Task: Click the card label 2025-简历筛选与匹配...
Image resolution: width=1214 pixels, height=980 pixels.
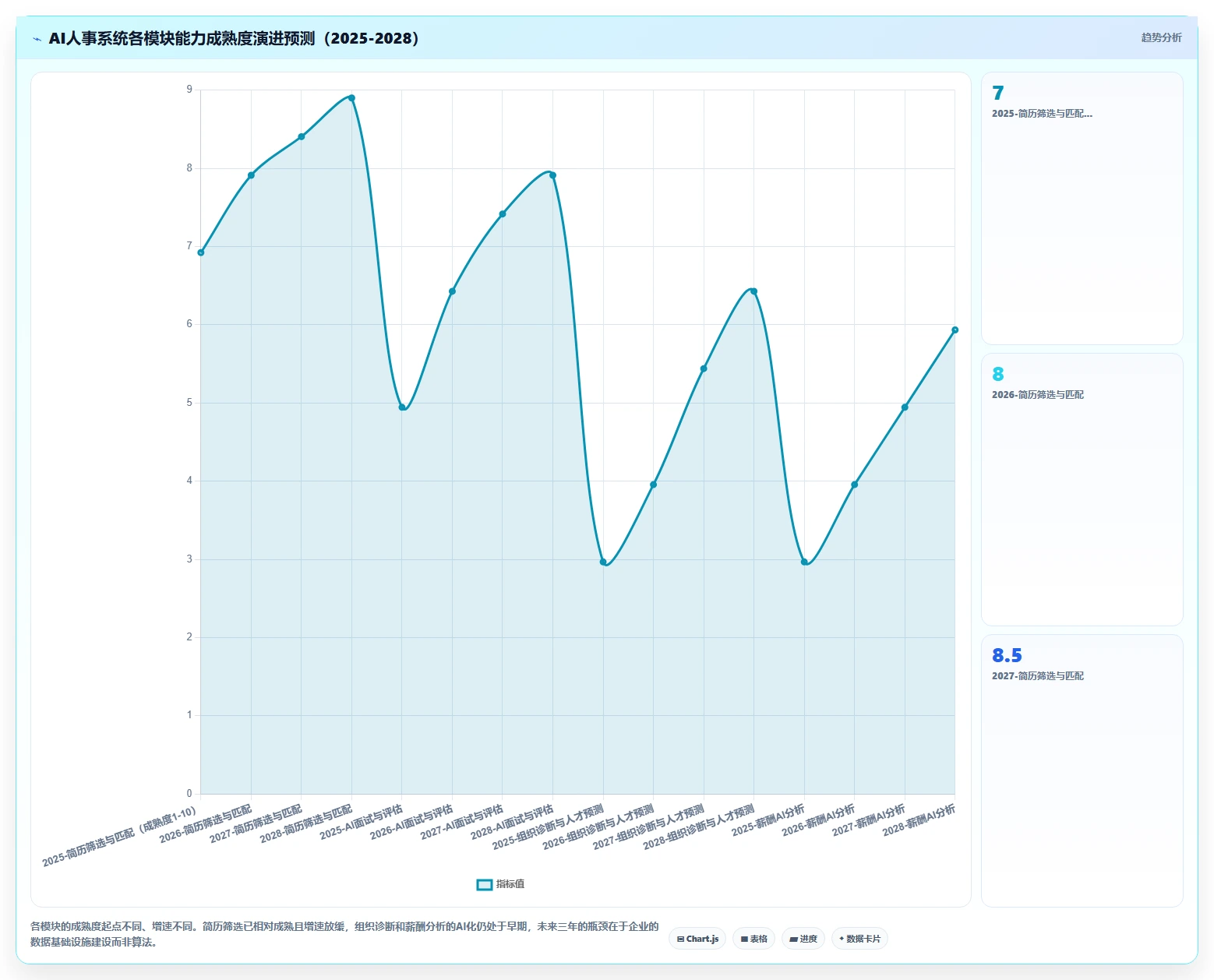Action: (x=1042, y=114)
